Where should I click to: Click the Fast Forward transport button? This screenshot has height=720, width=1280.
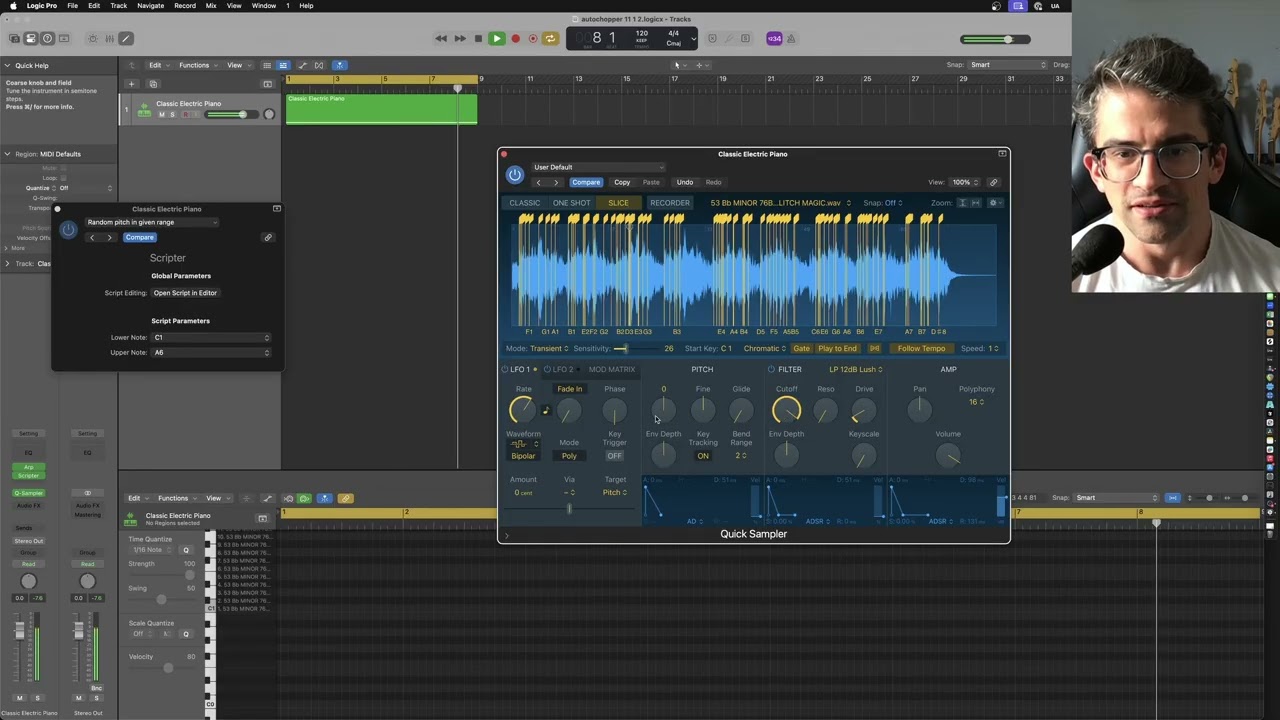pyautogui.click(x=460, y=39)
